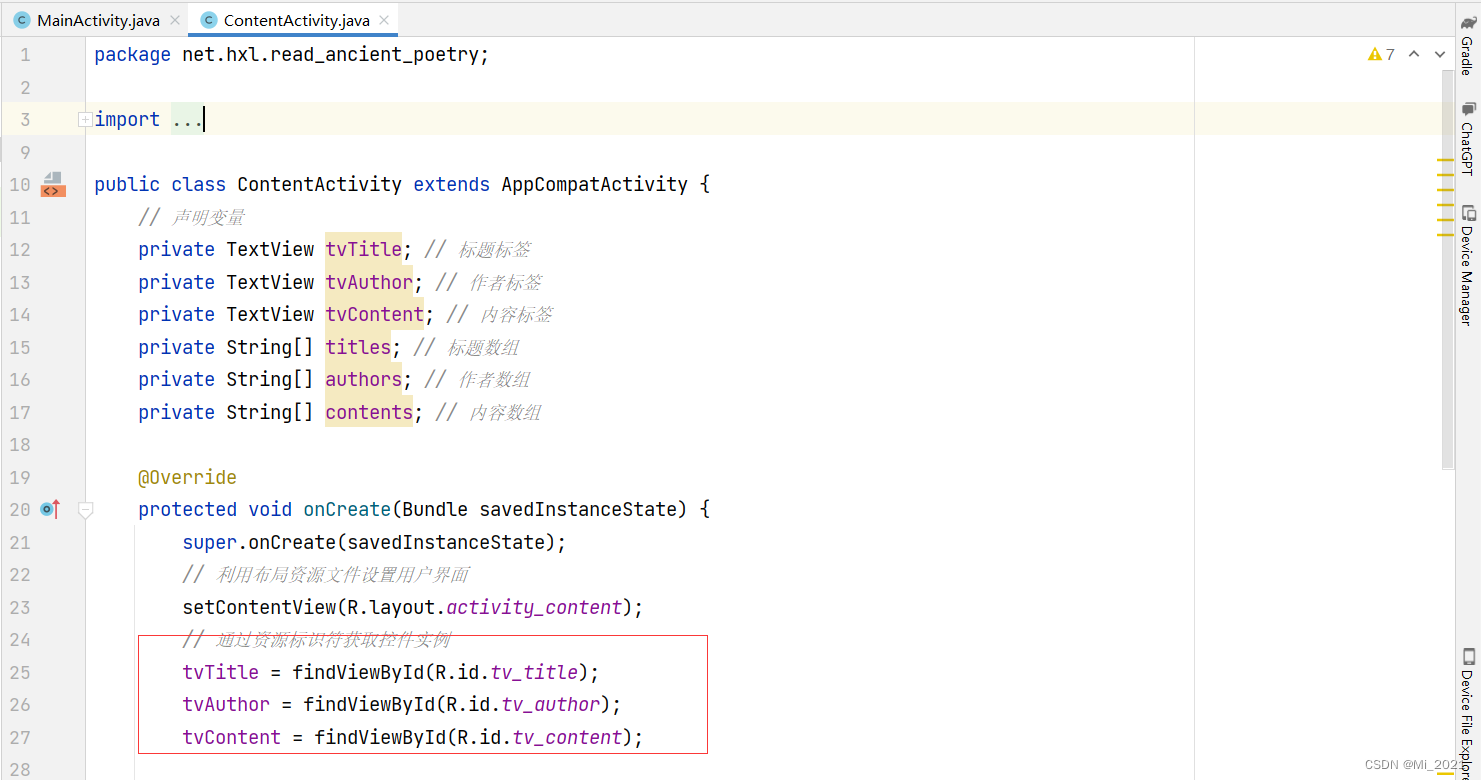The height and width of the screenshot is (780, 1481).
Task: Click line number 12 in the gutter
Action: point(20,249)
